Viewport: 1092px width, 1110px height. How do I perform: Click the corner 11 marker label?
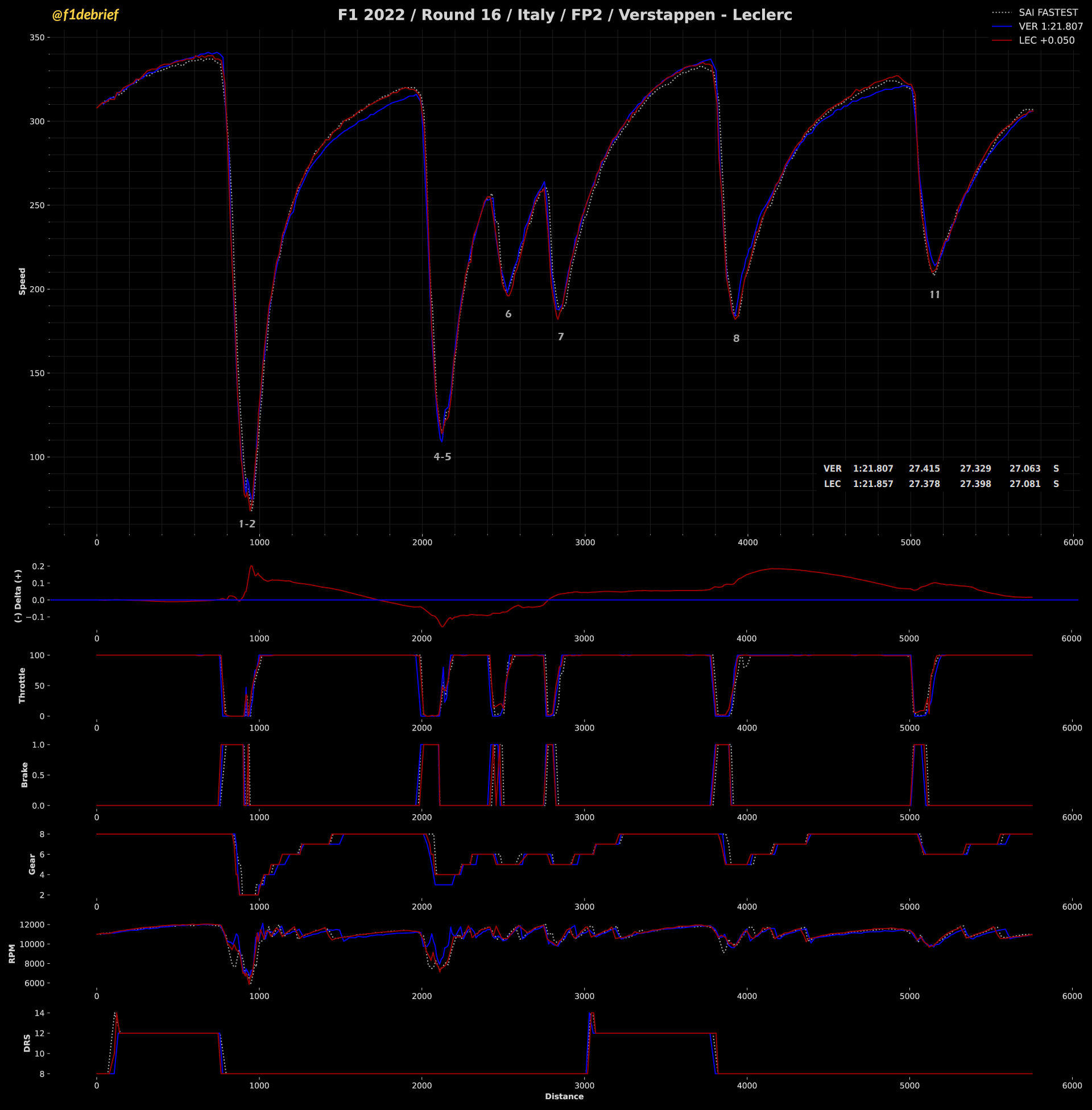[x=935, y=295]
